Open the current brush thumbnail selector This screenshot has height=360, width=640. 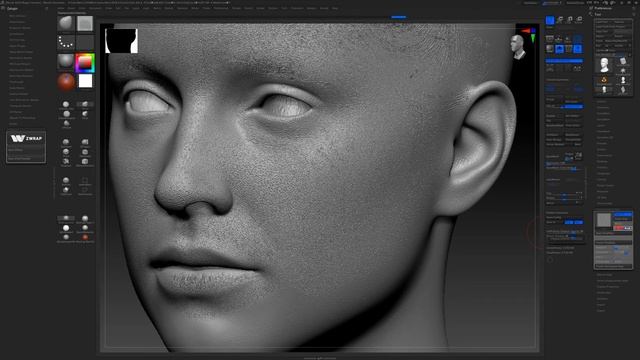(66, 23)
